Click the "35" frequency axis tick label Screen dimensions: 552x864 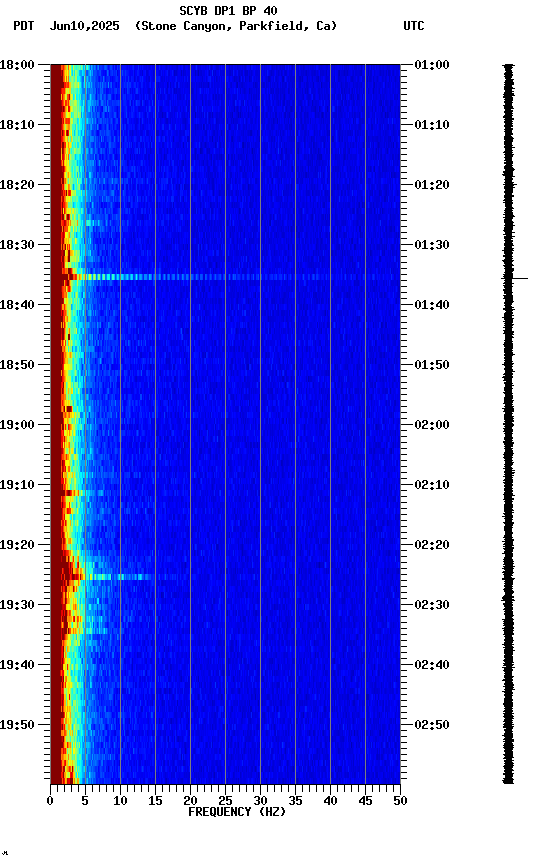pyautogui.click(x=295, y=801)
